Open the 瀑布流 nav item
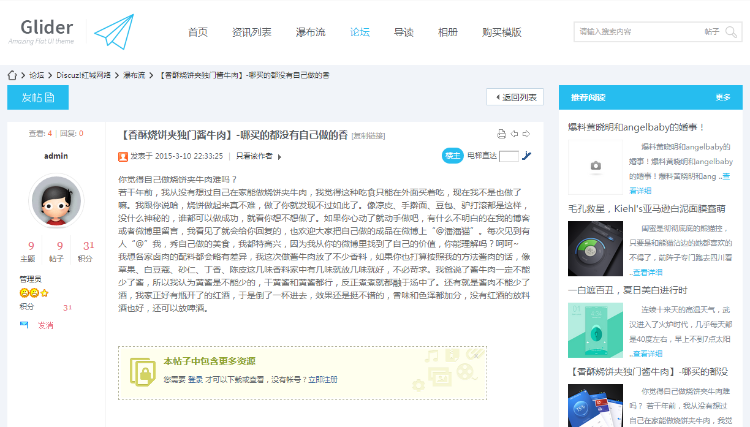Viewport: 750px width, 427px height. tap(310, 32)
